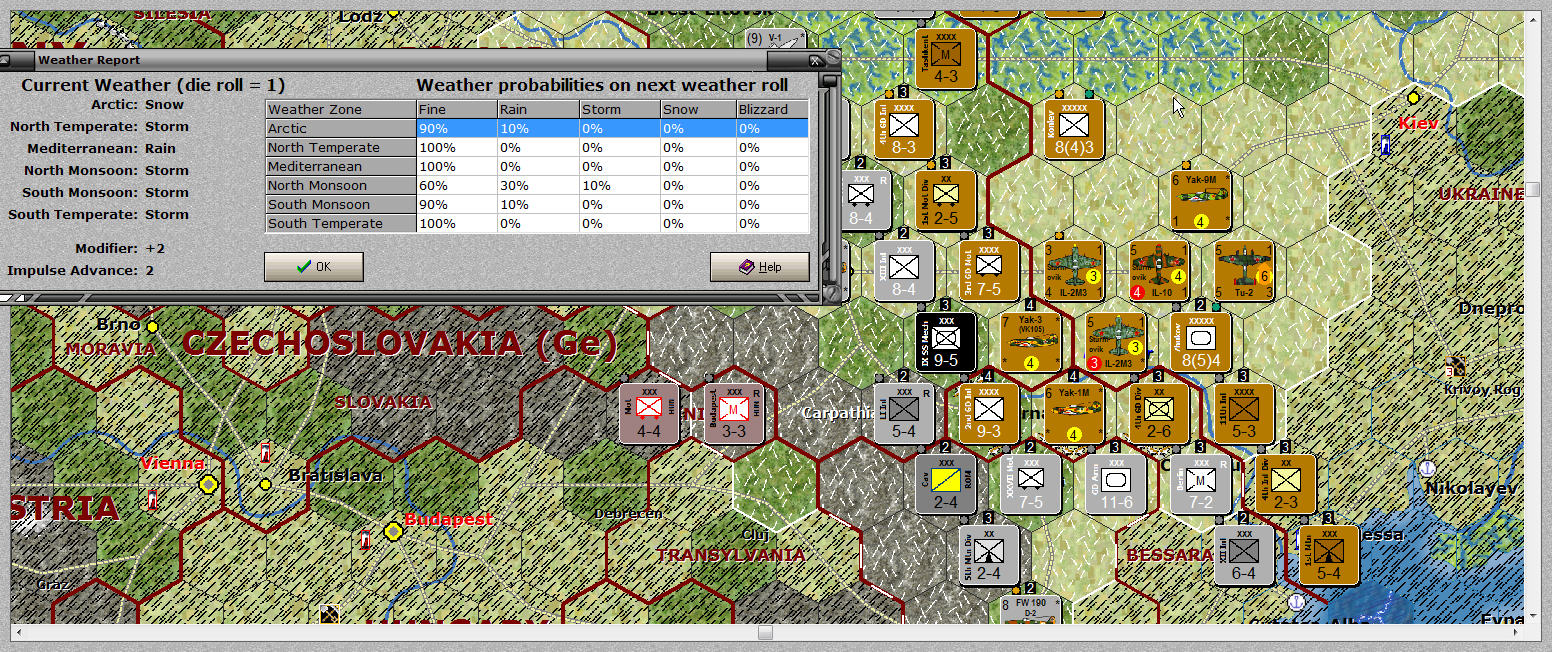This screenshot has width=1552, height=652.
Task: Select the Arctic row in weather table
Action: point(536,128)
